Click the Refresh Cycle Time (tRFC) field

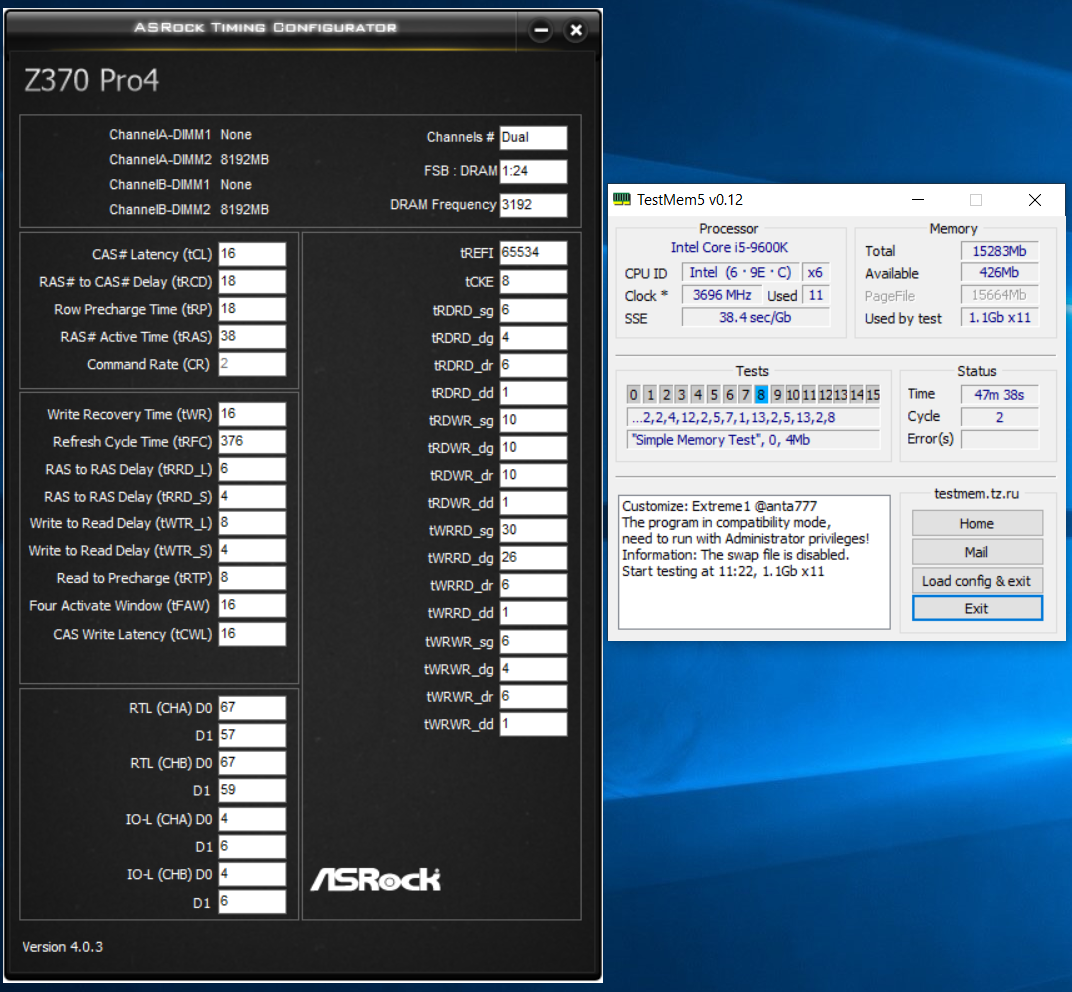coord(252,441)
